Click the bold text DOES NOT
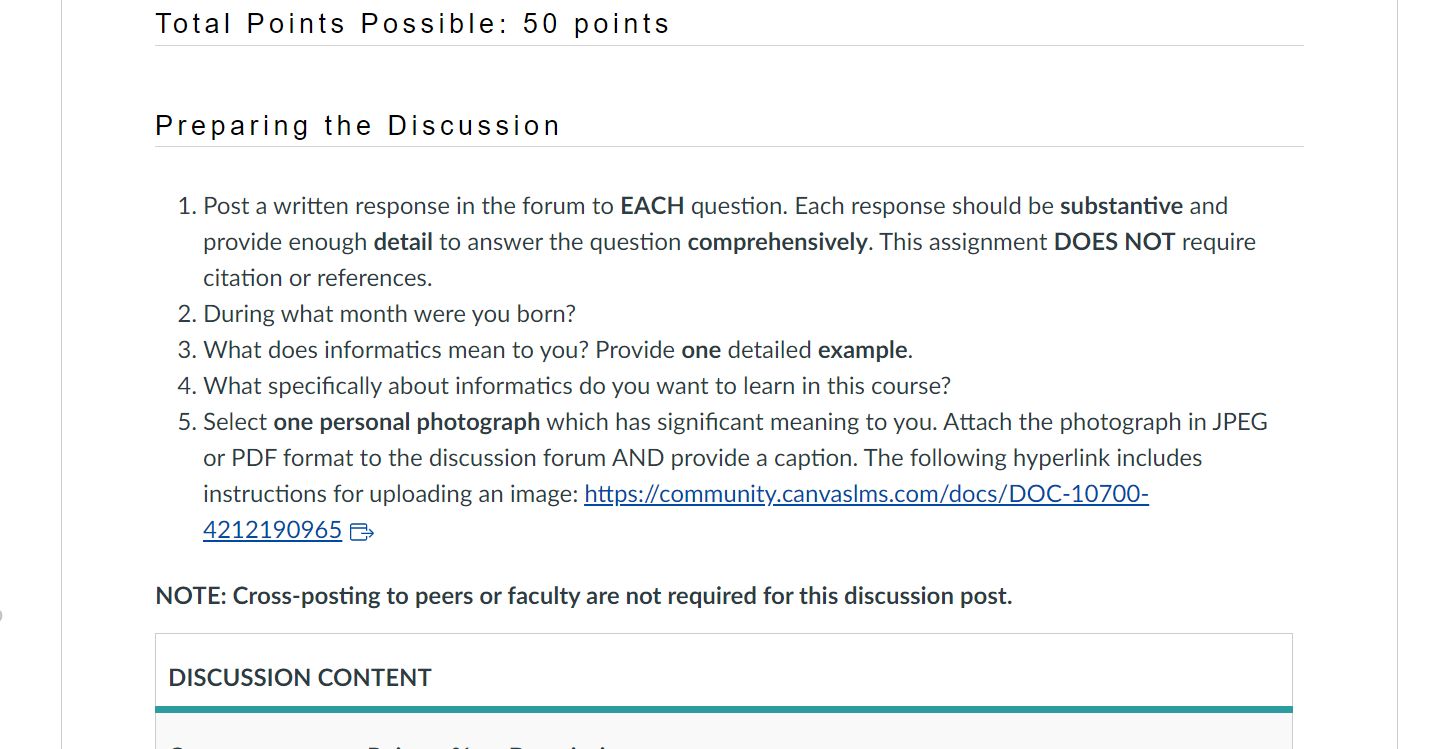 (x=1114, y=242)
